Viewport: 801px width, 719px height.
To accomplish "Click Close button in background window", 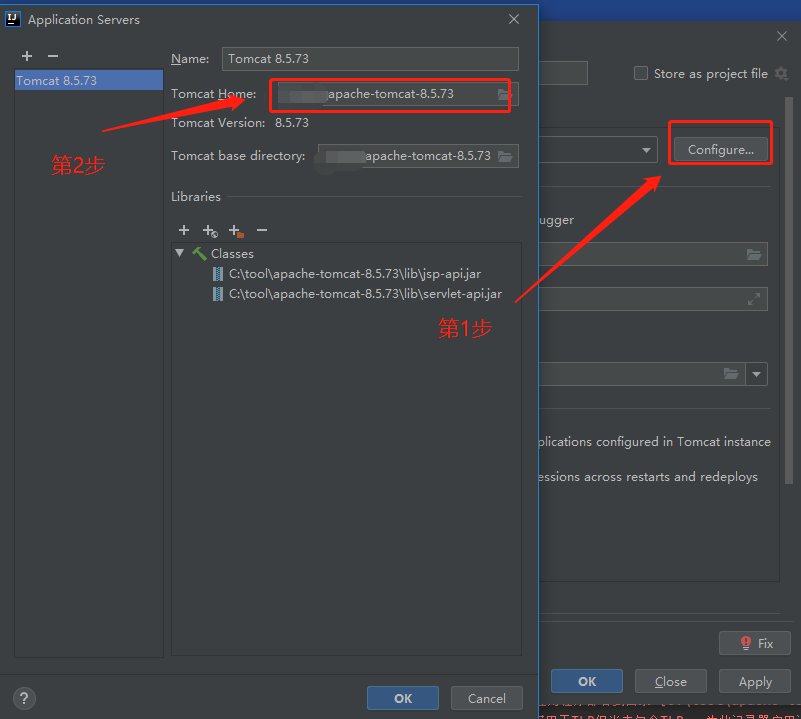I will [670, 681].
